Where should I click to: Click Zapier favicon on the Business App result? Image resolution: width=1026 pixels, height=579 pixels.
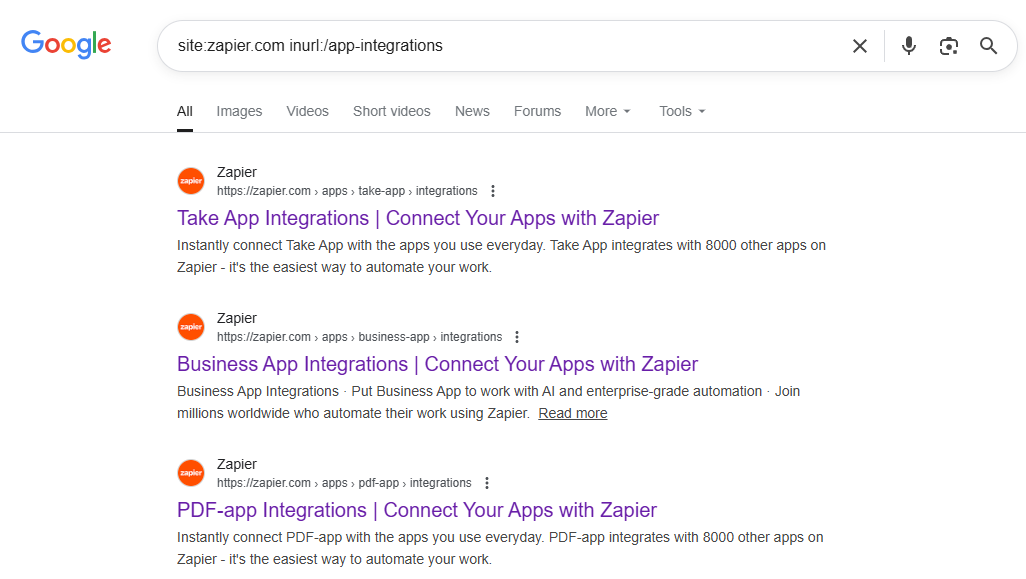coord(191,327)
